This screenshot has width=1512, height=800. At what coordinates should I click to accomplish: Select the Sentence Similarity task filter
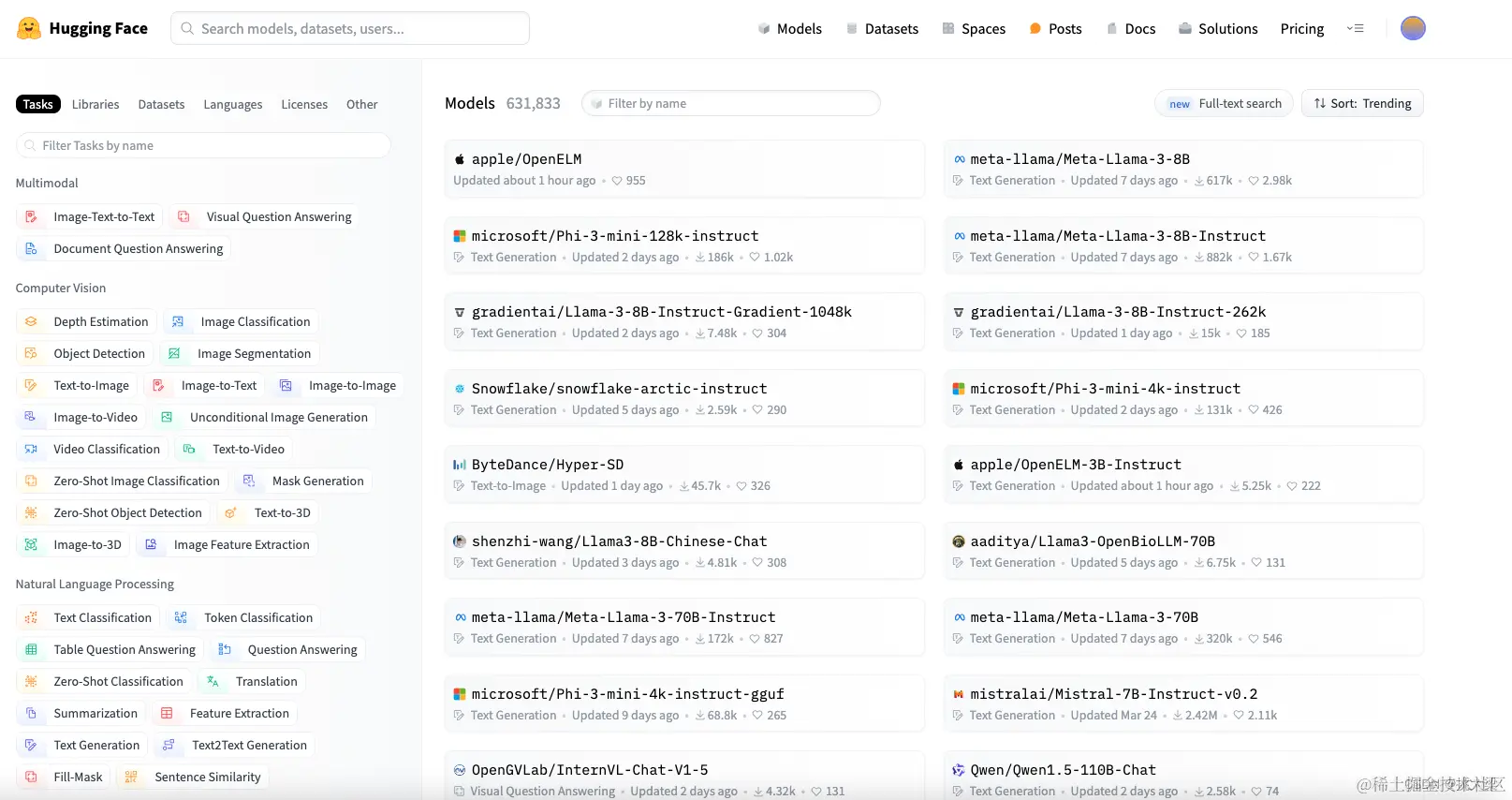(194, 777)
